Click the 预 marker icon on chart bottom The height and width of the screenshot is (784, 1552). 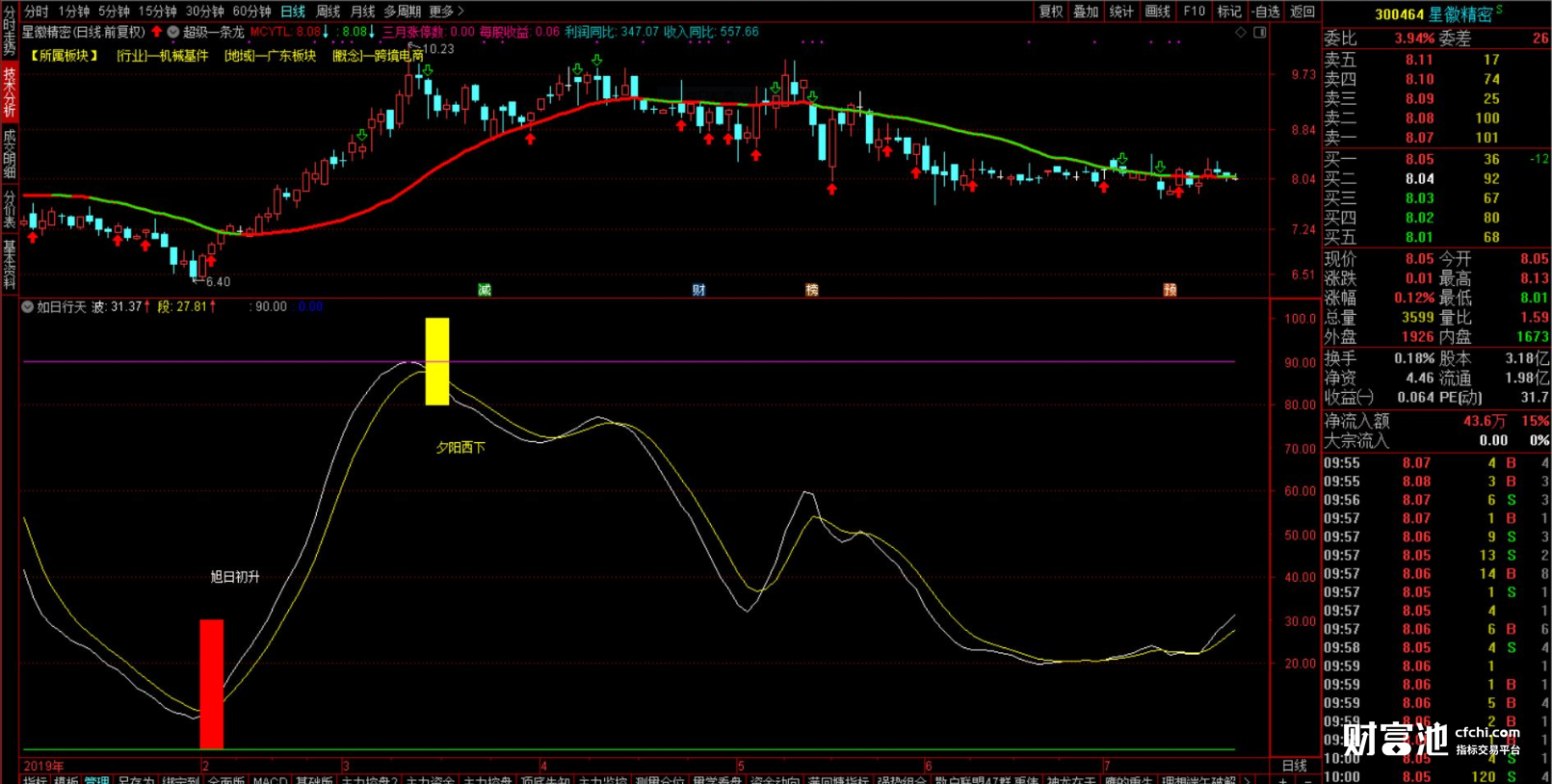(x=1170, y=290)
